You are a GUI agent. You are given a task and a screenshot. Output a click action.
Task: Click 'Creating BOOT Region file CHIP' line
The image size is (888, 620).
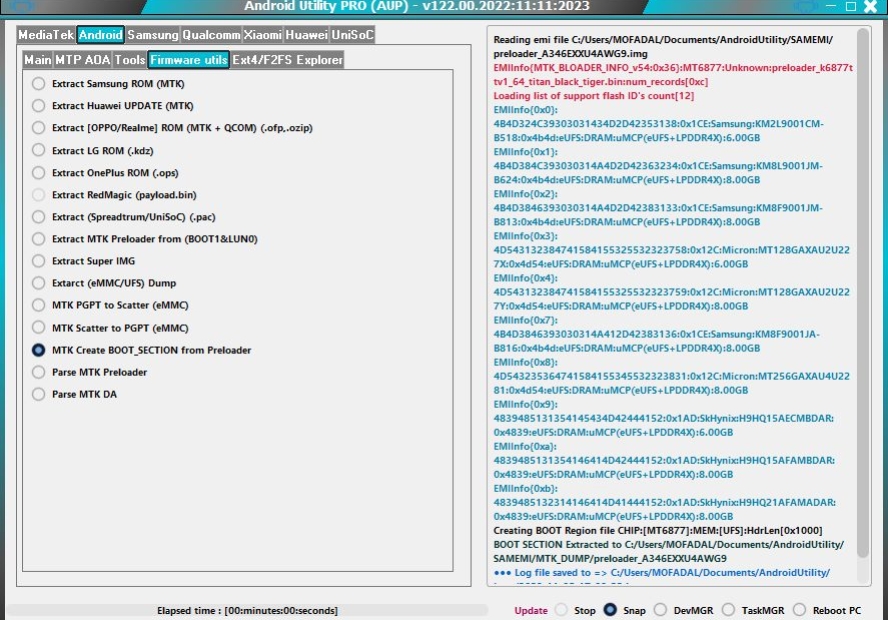coord(658,531)
